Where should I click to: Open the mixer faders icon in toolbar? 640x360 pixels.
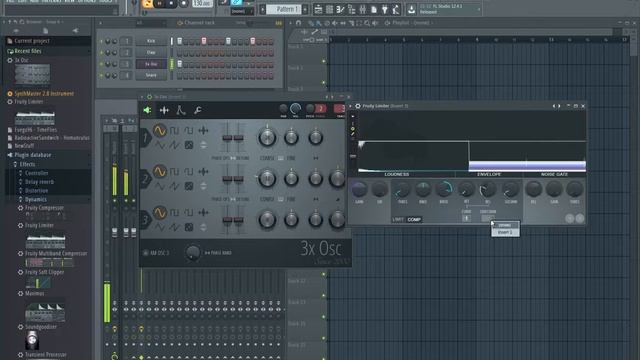pos(362,9)
